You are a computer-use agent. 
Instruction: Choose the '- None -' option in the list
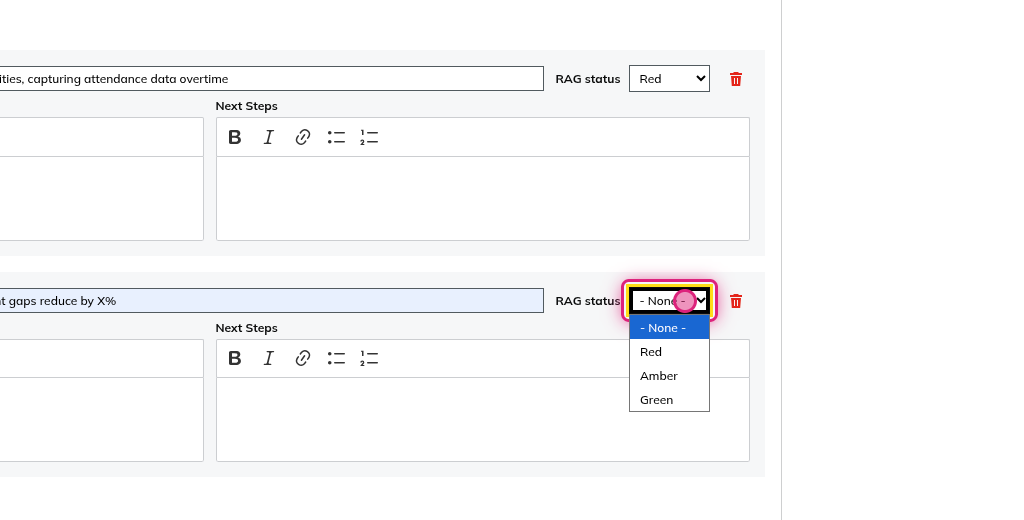[669, 328]
